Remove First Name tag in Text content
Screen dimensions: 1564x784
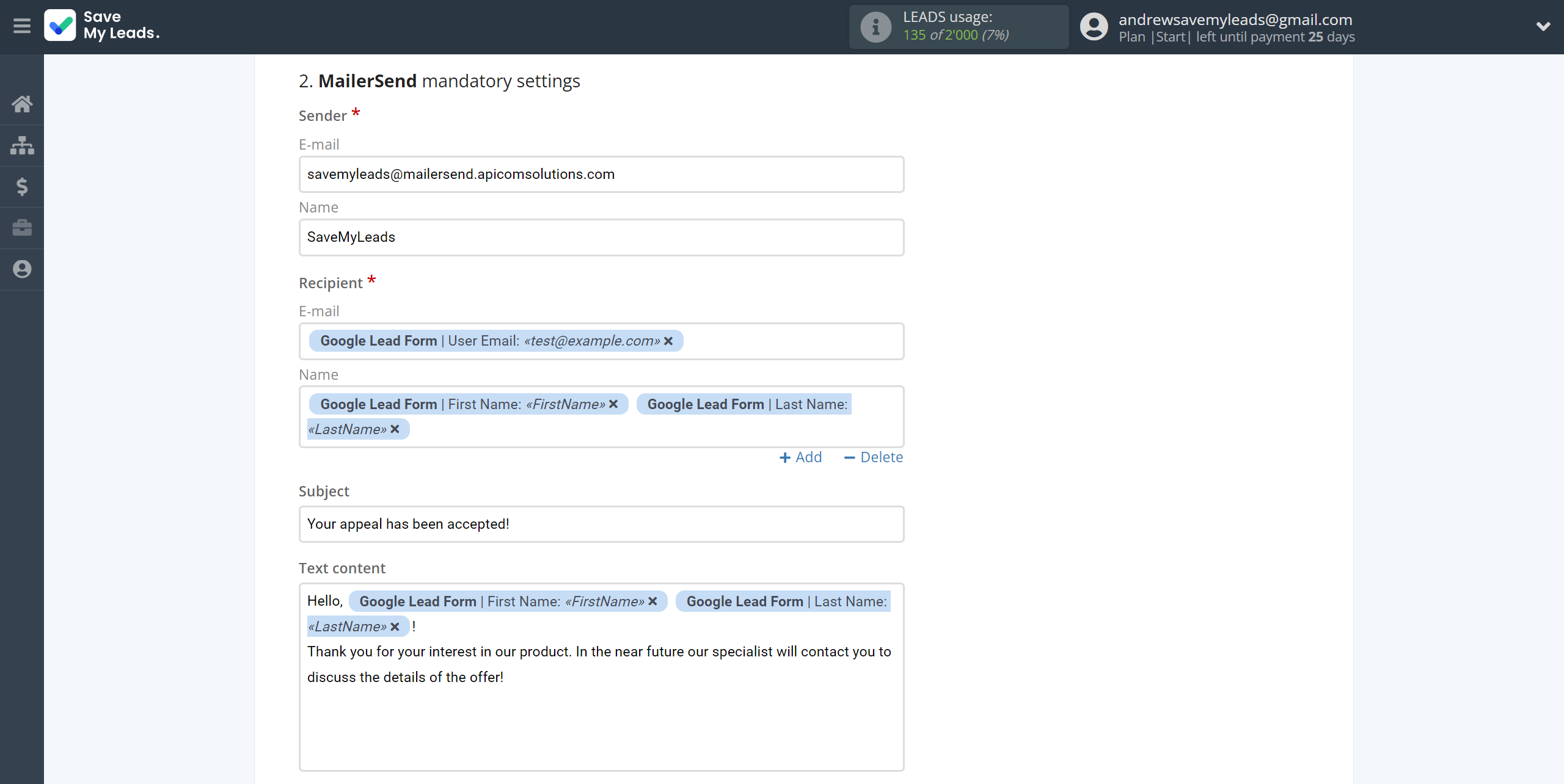pos(652,601)
